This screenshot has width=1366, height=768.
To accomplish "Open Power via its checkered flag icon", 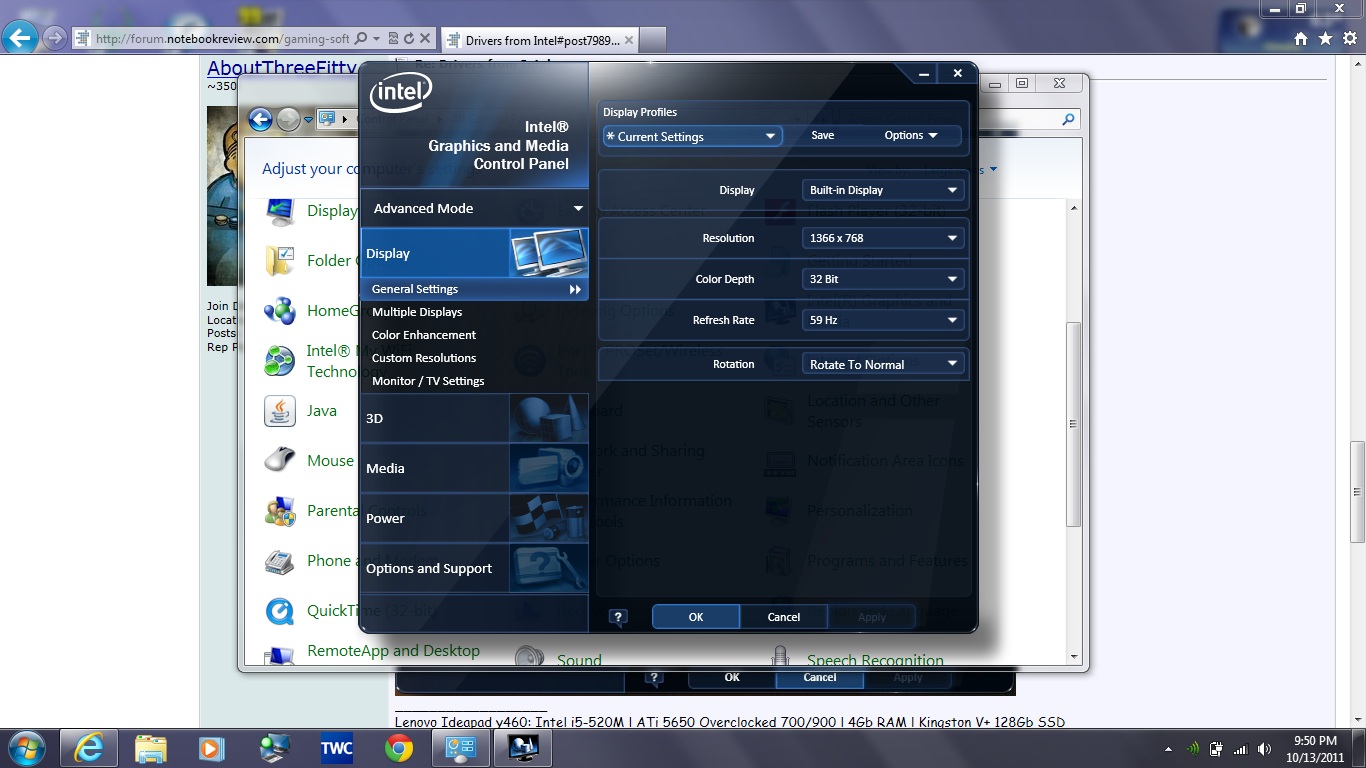I will 548,518.
